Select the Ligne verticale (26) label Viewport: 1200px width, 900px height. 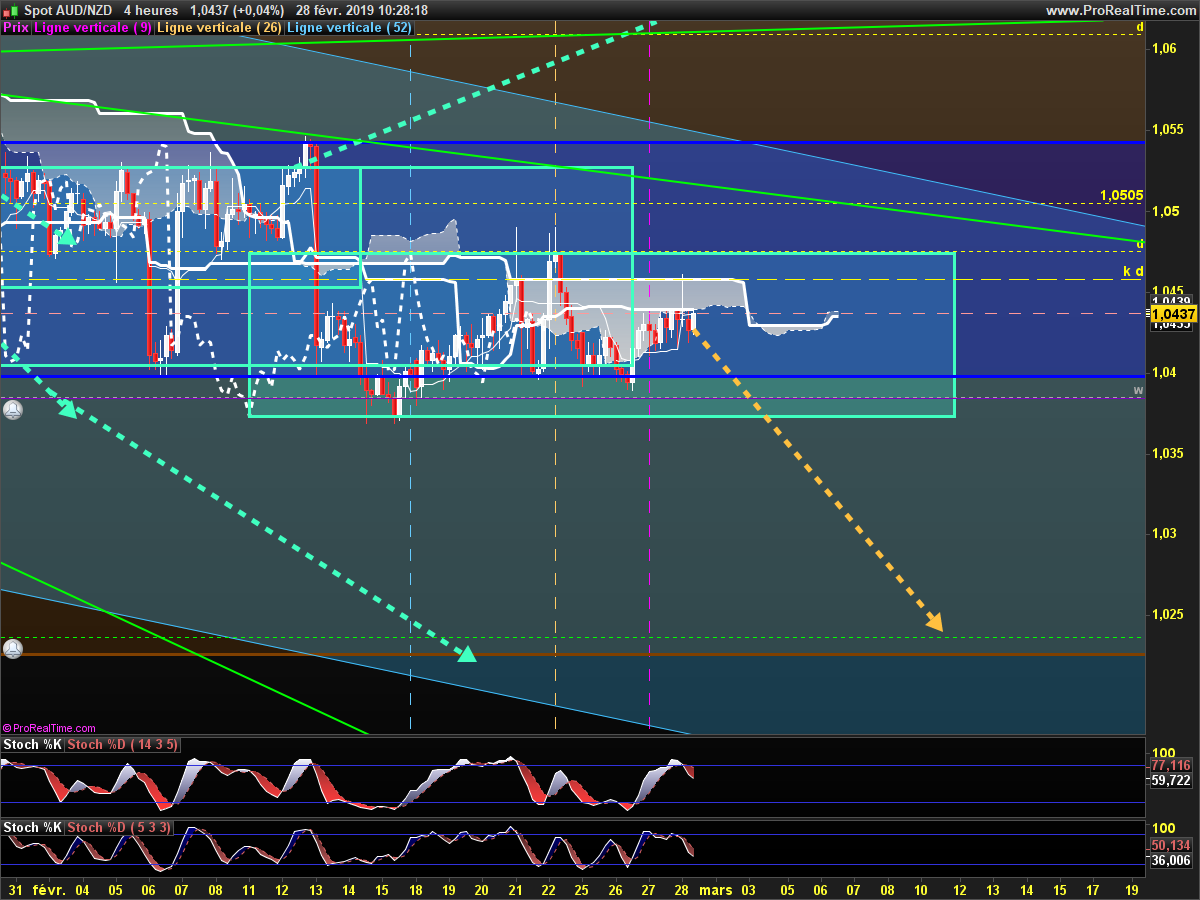220,28
